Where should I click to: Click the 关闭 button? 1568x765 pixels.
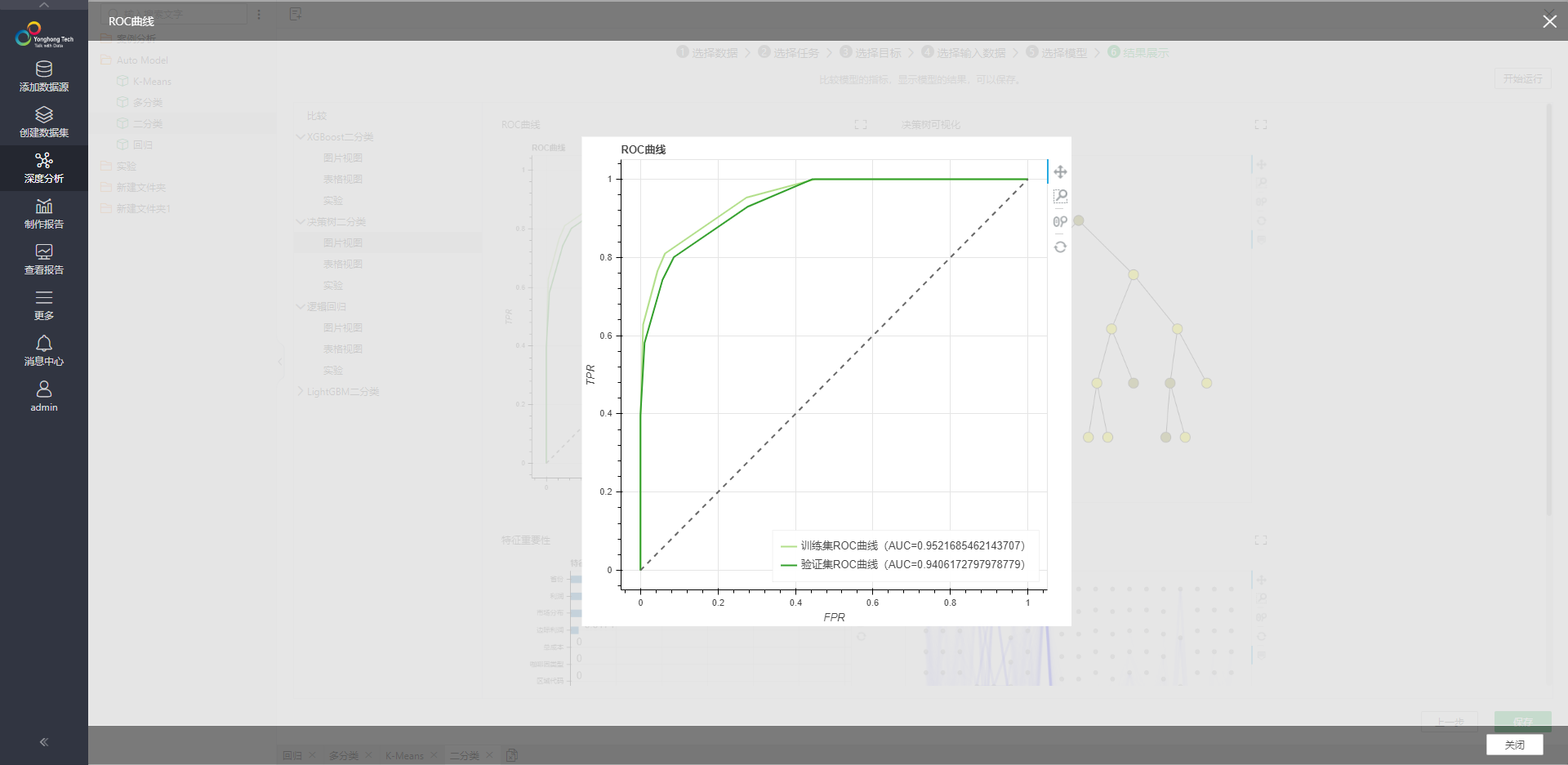tap(1514, 745)
